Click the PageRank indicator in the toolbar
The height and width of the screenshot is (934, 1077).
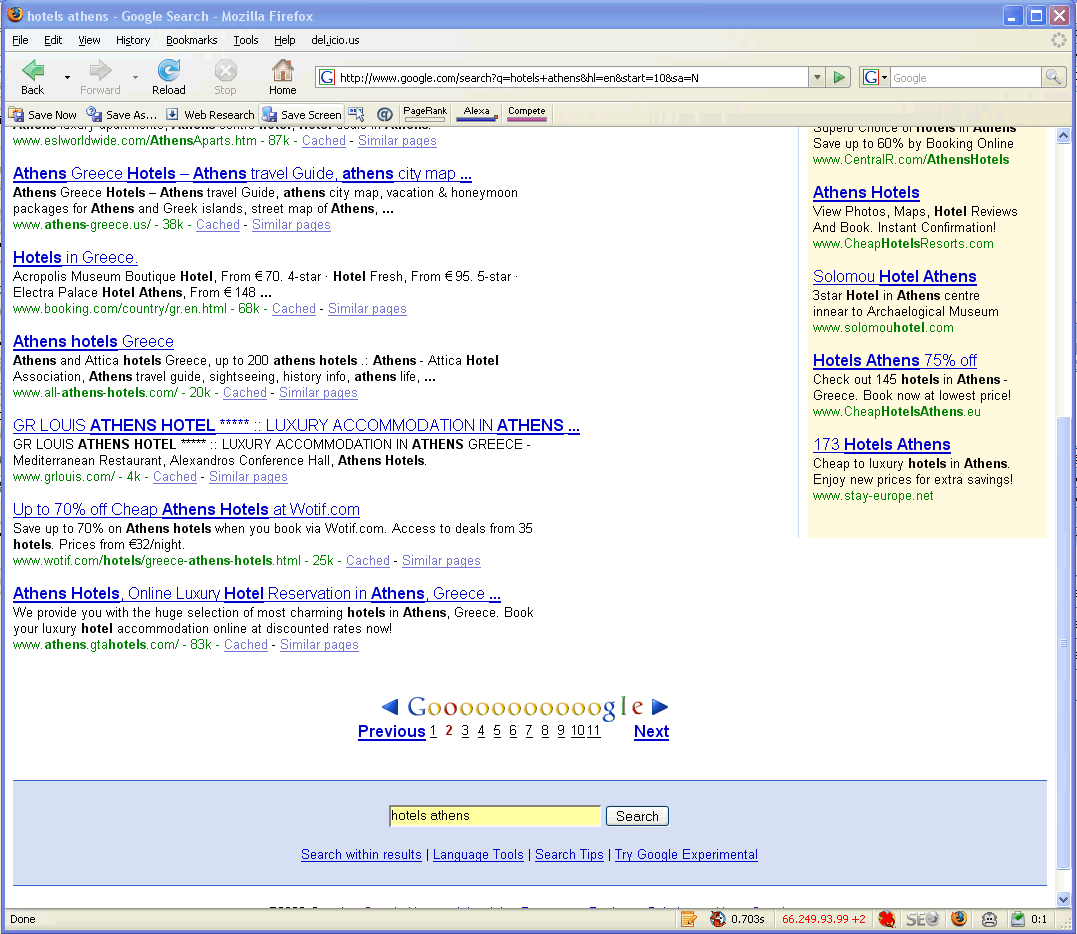click(424, 113)
